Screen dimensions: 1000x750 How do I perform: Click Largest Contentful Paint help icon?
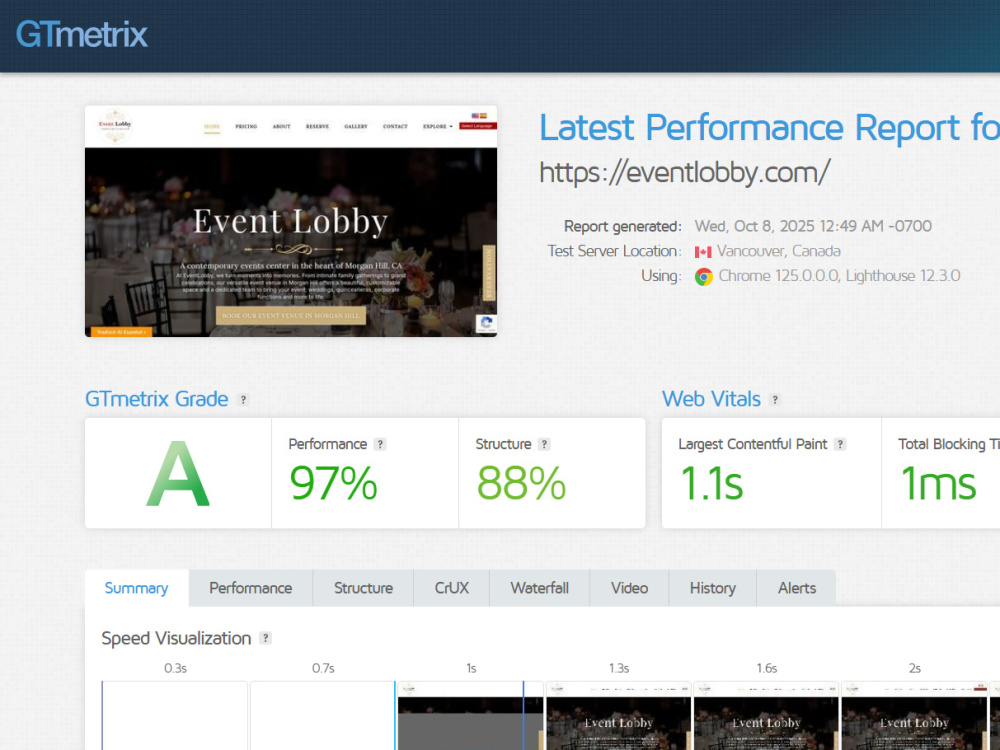(x=841, y=445)
